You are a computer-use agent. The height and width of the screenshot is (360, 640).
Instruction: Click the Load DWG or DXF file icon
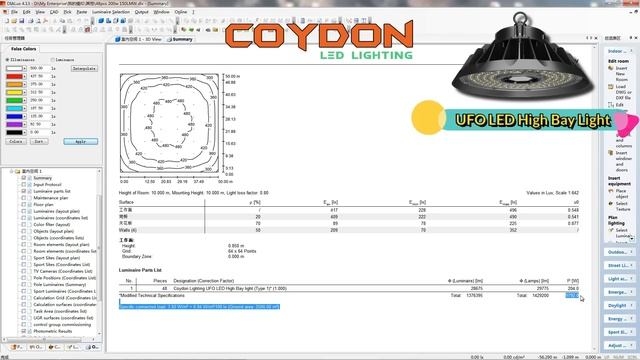611,87
